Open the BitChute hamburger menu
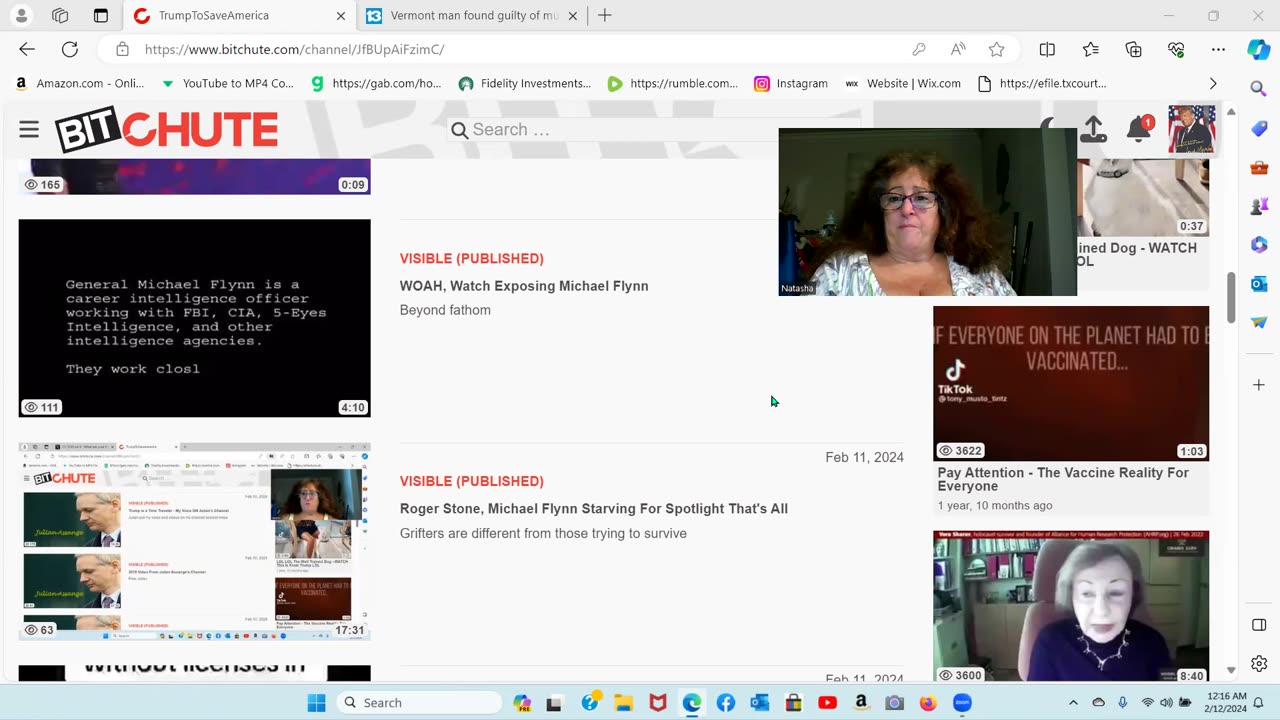Screen dimensions: 1280x720 (x=29, y=129)
